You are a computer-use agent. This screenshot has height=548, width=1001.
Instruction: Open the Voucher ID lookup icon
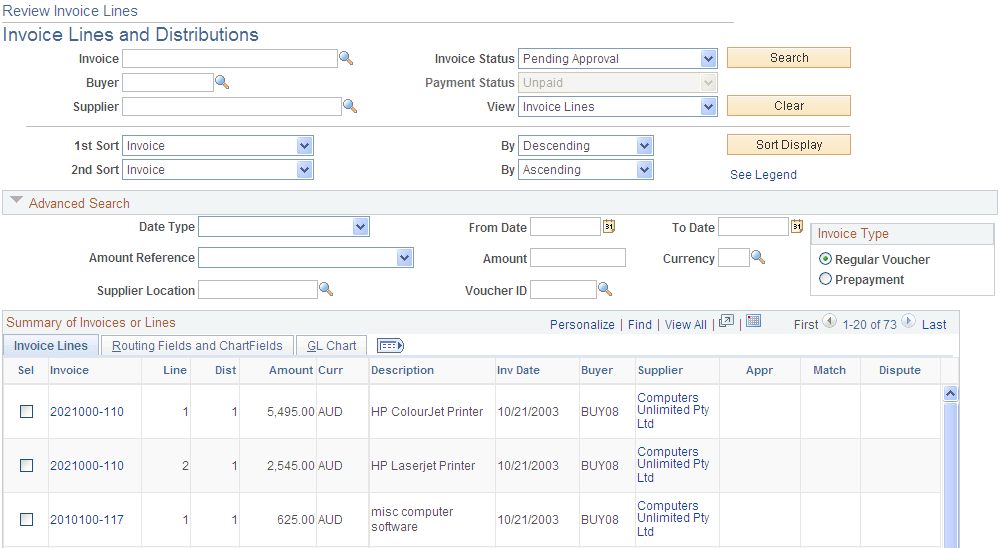pos(605,289)
